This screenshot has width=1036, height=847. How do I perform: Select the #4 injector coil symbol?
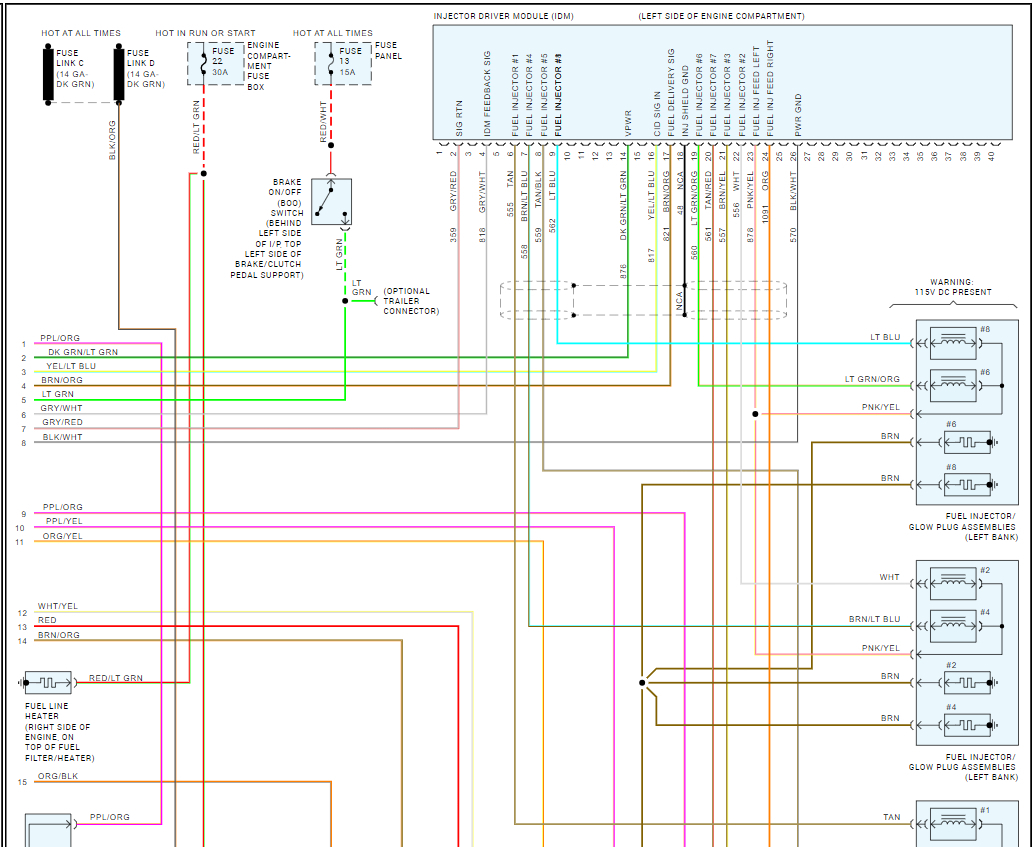pyautogui.click(x=953, y=626)
